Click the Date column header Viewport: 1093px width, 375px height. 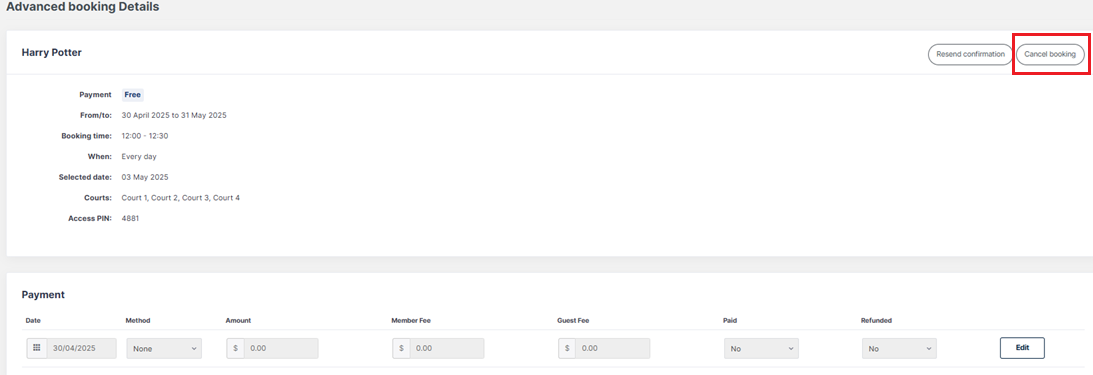pos(32,321)
